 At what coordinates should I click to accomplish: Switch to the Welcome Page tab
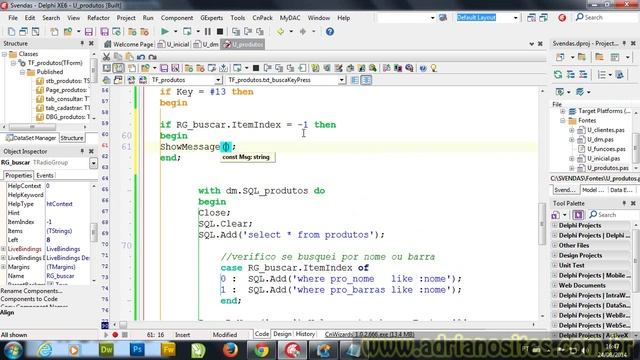(129, 44)
